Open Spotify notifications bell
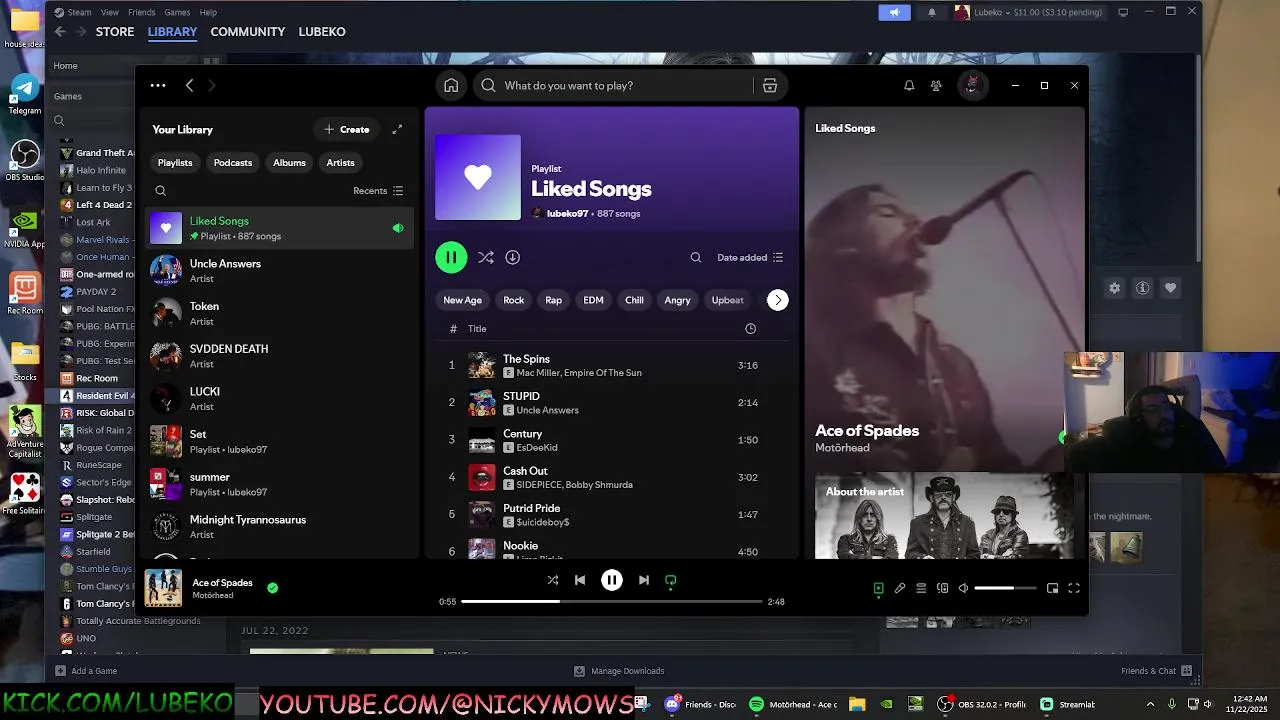This screenshot has width=1280, height=720. tap(909, 86)
